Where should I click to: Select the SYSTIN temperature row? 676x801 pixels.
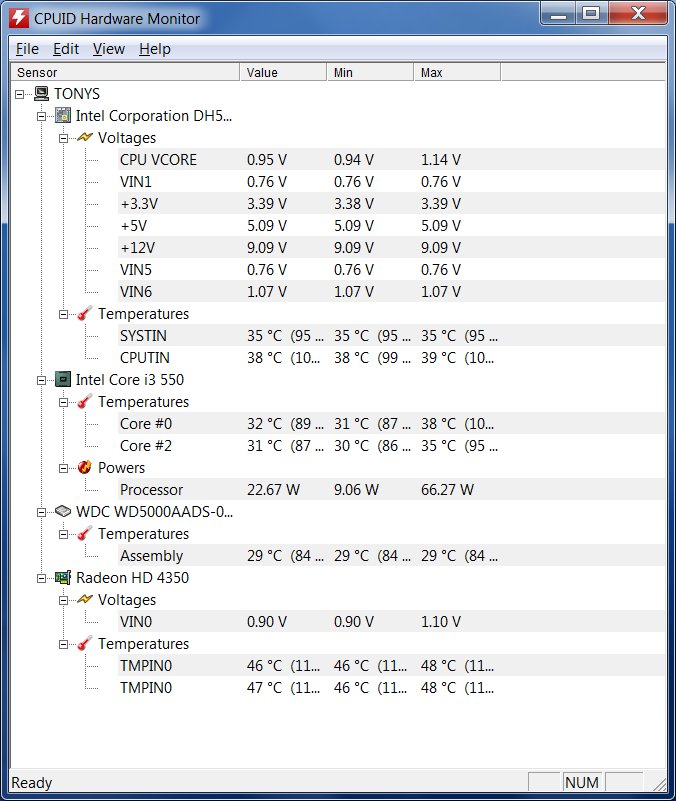click(x=391, y=335)
